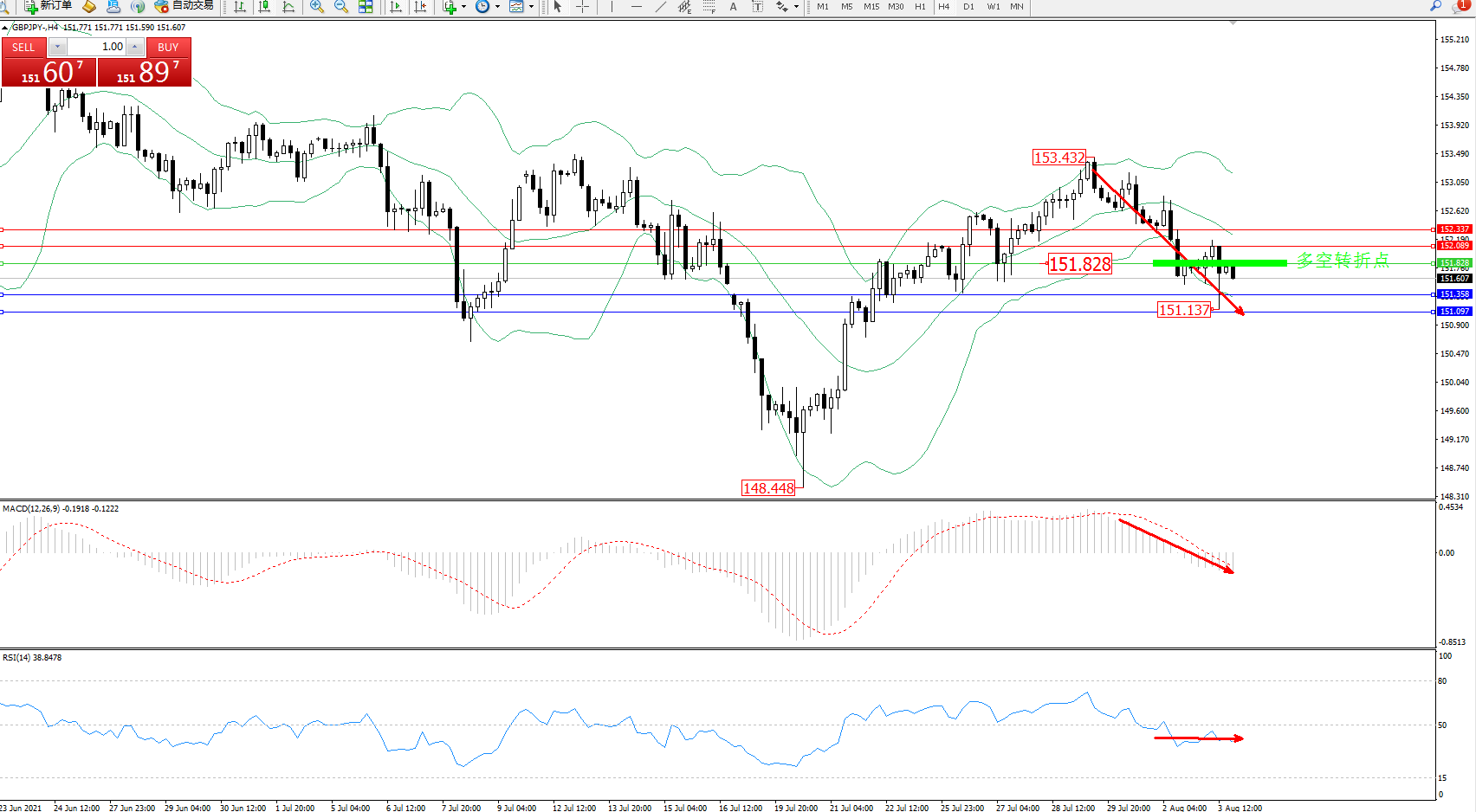Zoom in on the chart
The height and width of the screenshot is (812, 1476).
point(317,7)
